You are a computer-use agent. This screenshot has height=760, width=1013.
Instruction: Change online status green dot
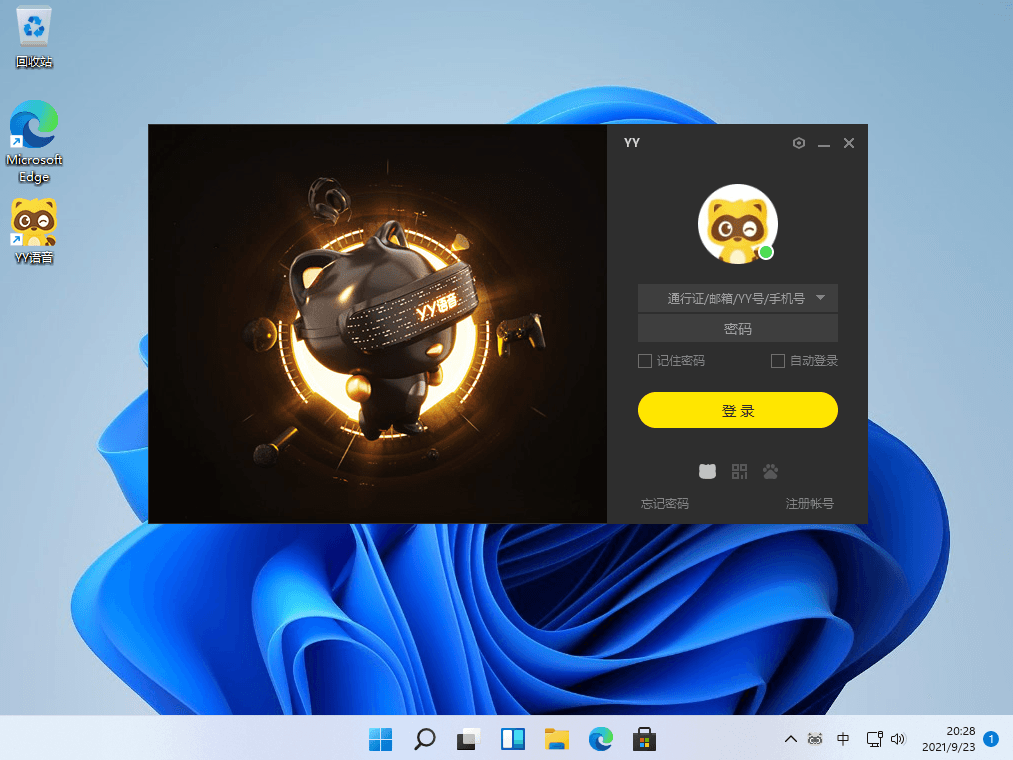[766, 253]
